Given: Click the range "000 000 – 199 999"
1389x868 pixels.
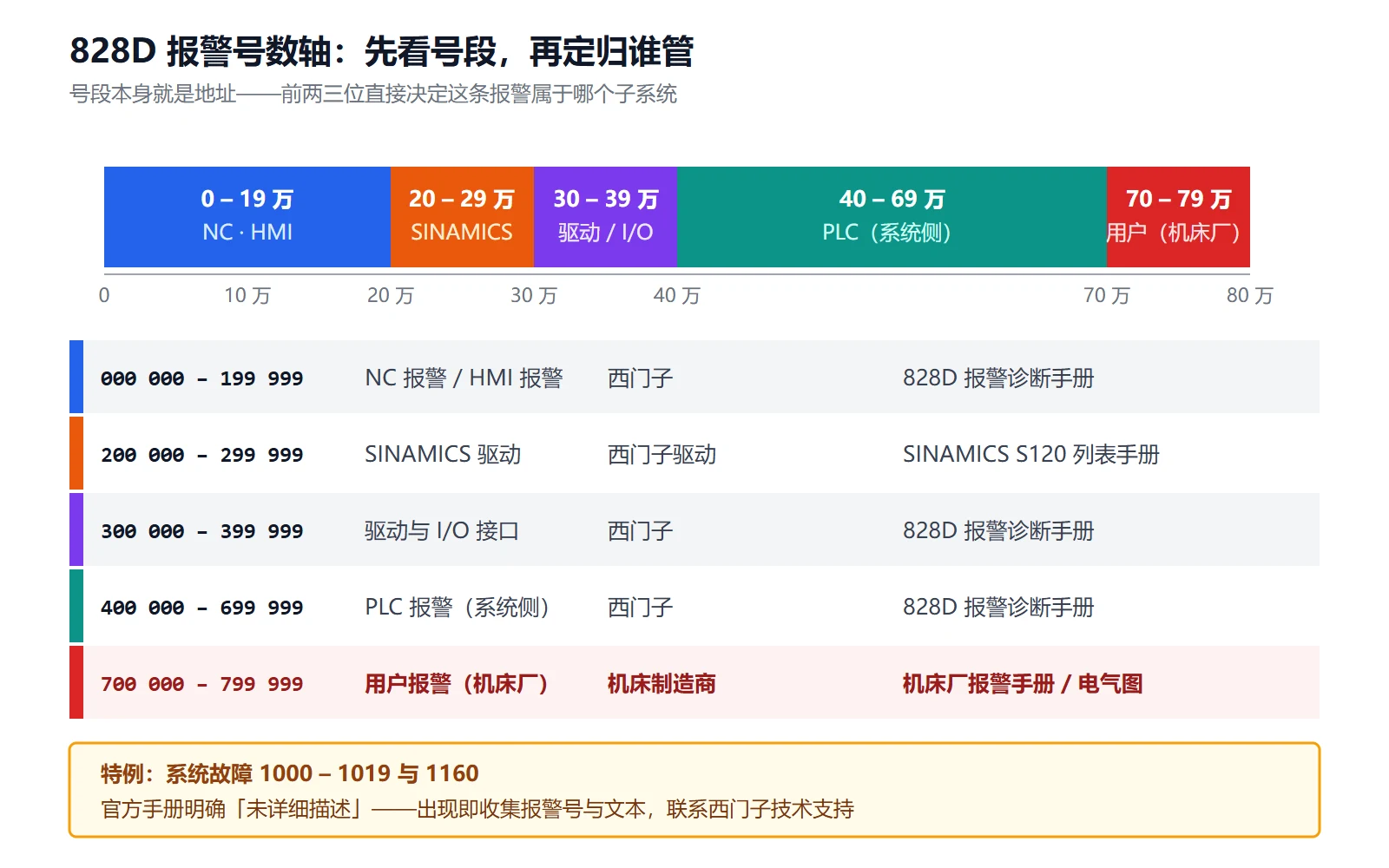Looking at the screenshot, I should (202, 378).
